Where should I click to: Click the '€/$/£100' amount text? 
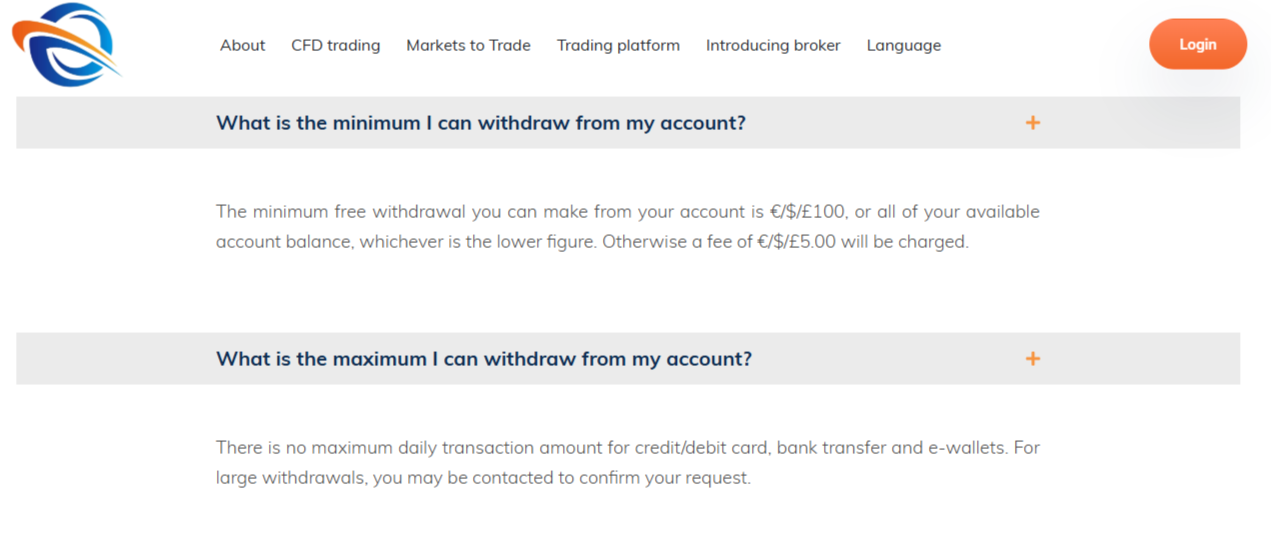[808, 212]
